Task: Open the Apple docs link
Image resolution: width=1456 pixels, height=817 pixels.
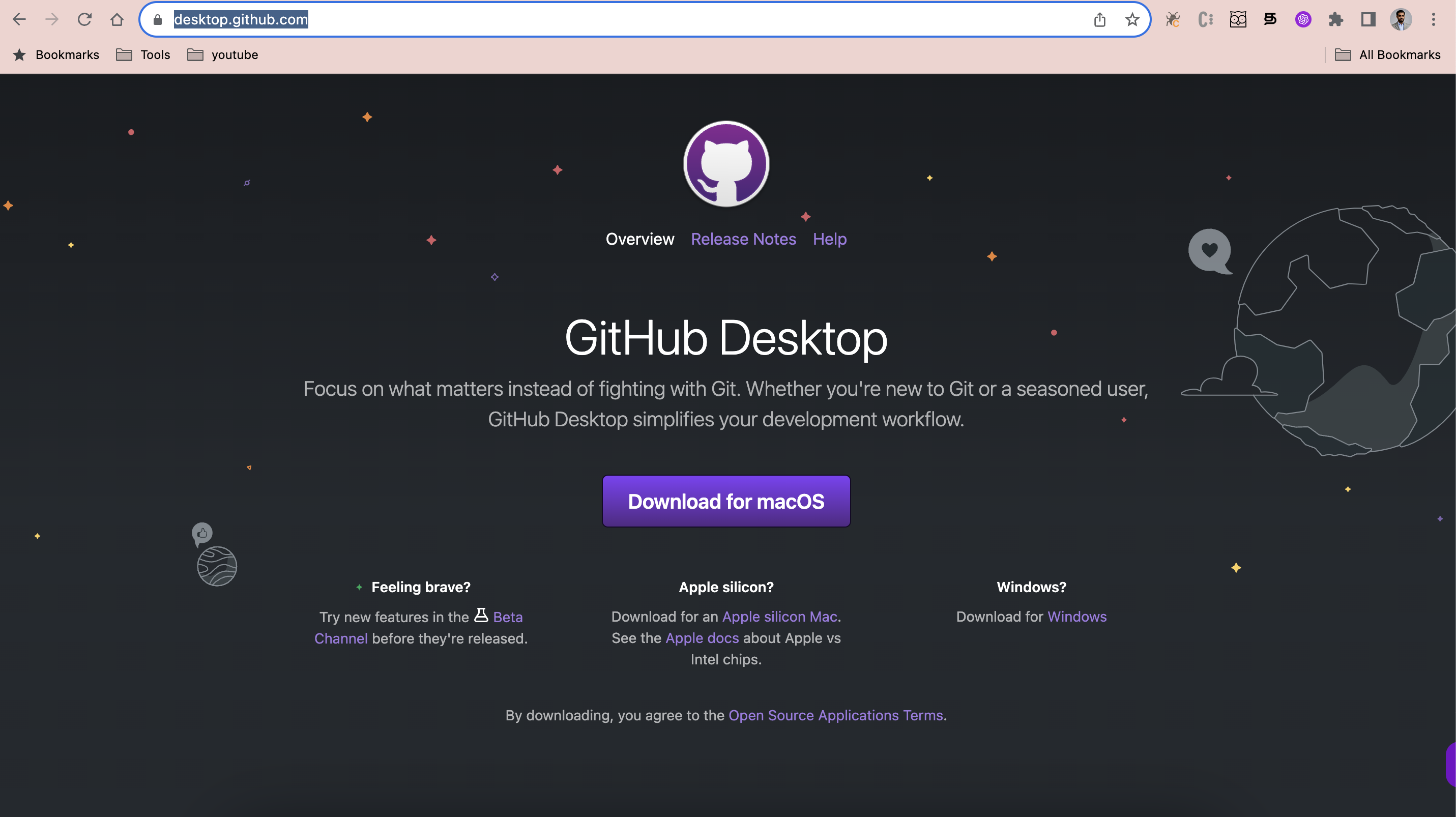Action: tap(702, 638)
